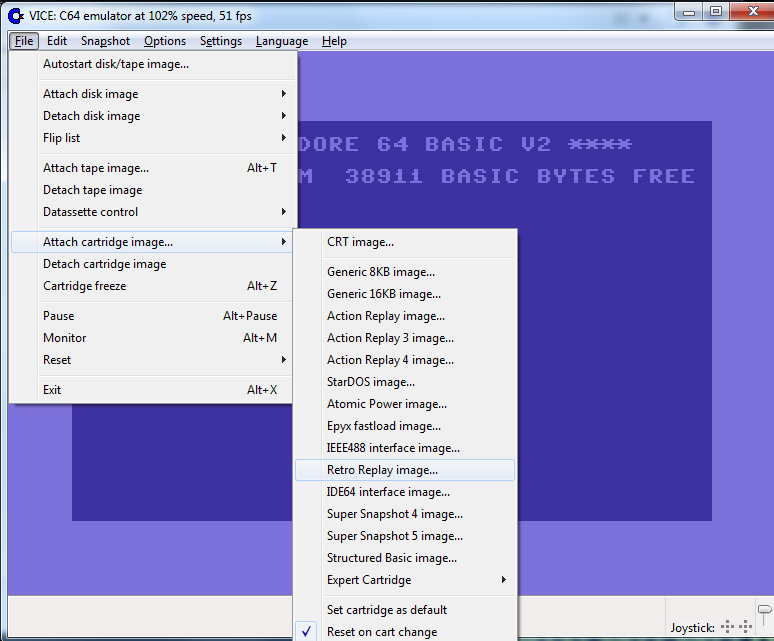Open the Settings menu
The width and height of the screenshot is (774, 641).
point(220,41)
